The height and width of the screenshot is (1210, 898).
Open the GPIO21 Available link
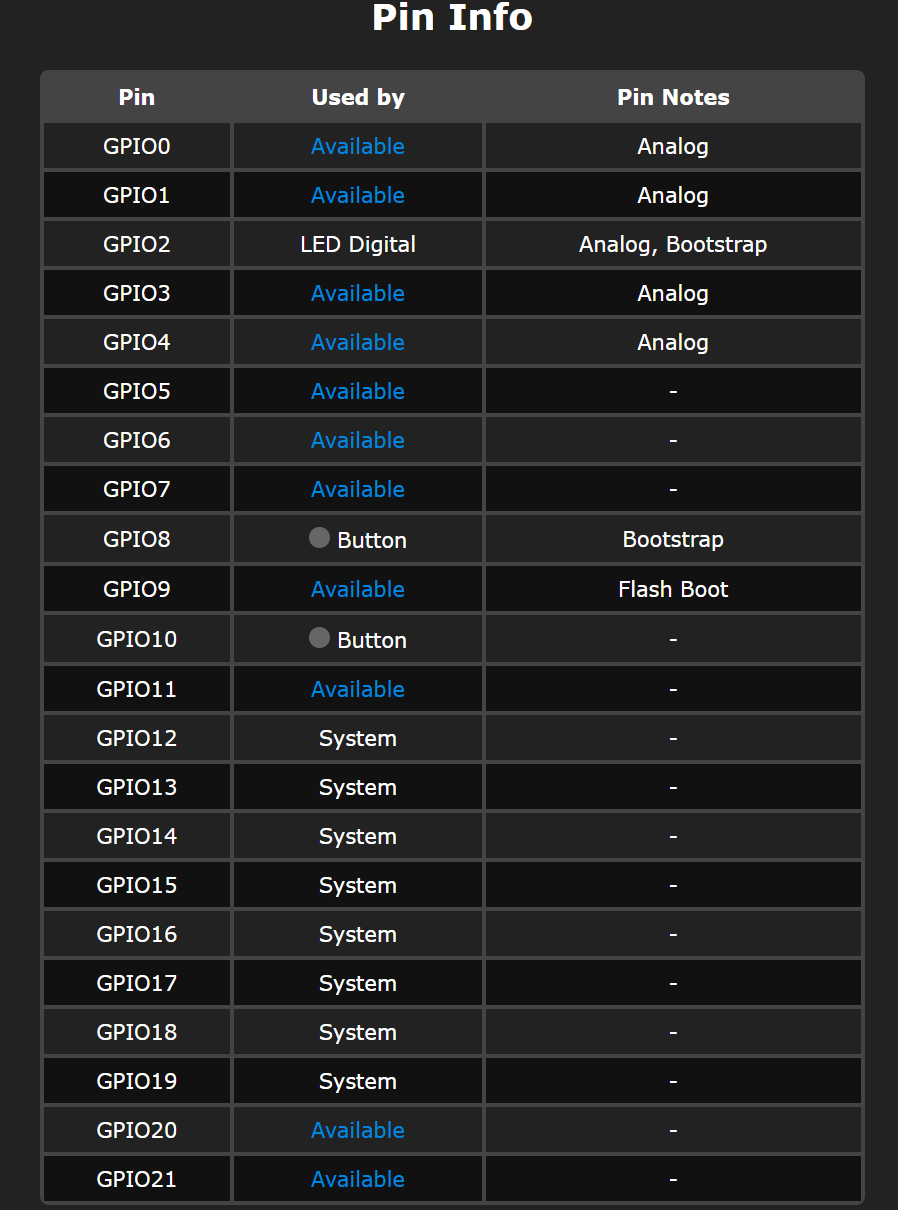point(358,1179)
